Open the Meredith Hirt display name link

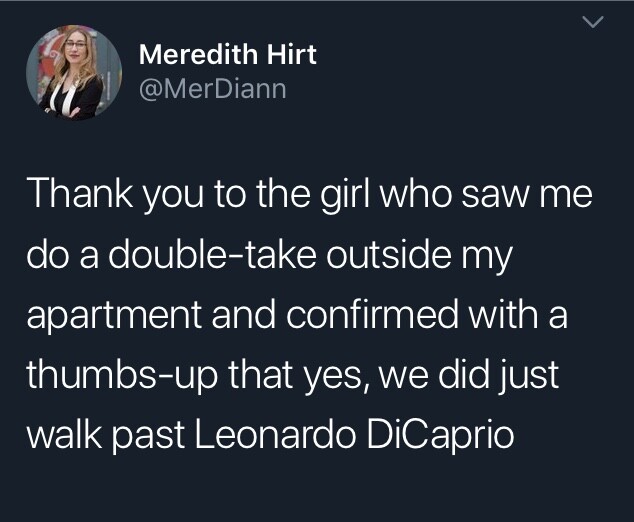[228, 55]
